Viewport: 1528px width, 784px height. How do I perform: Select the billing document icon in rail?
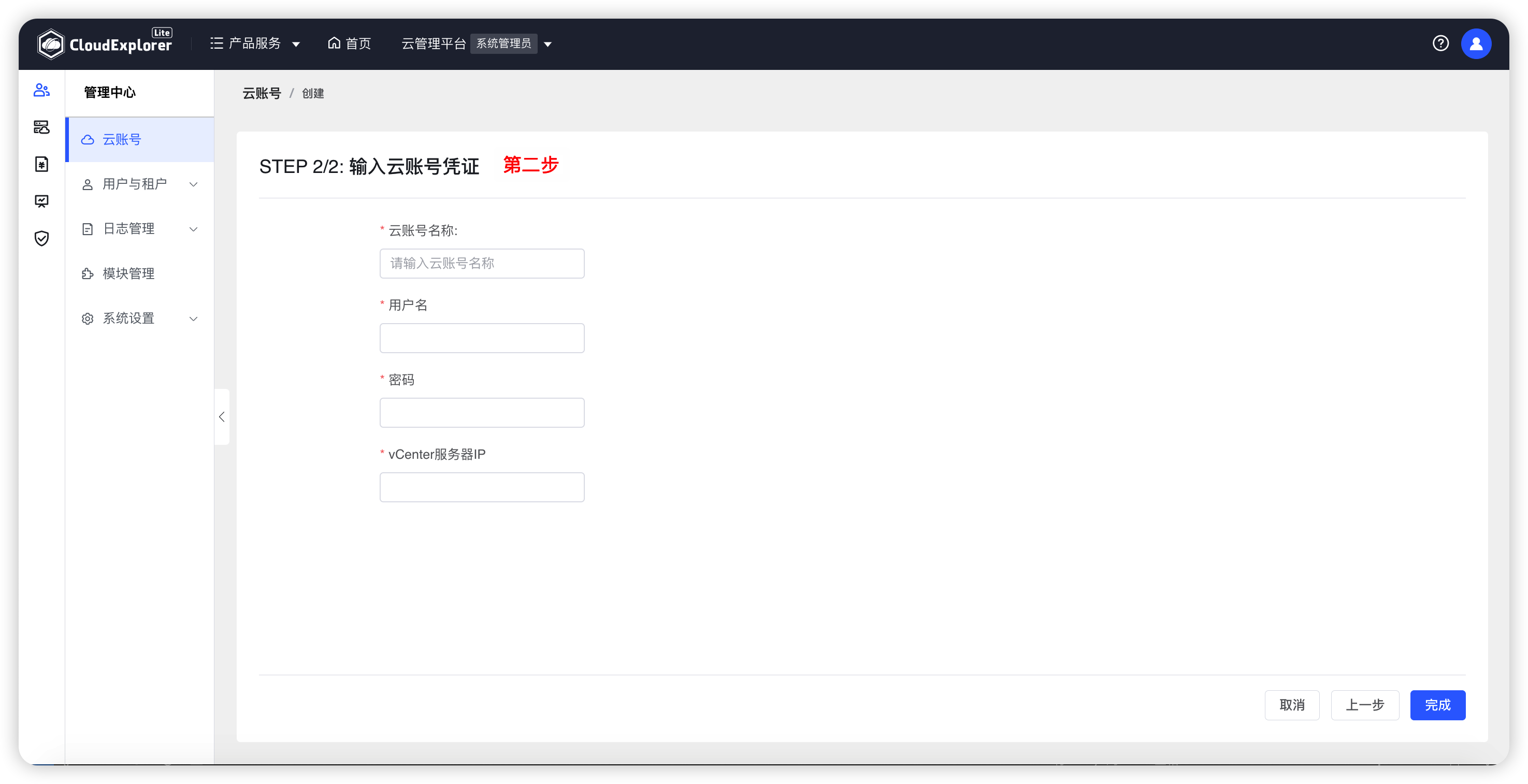[x=41, y=164]
